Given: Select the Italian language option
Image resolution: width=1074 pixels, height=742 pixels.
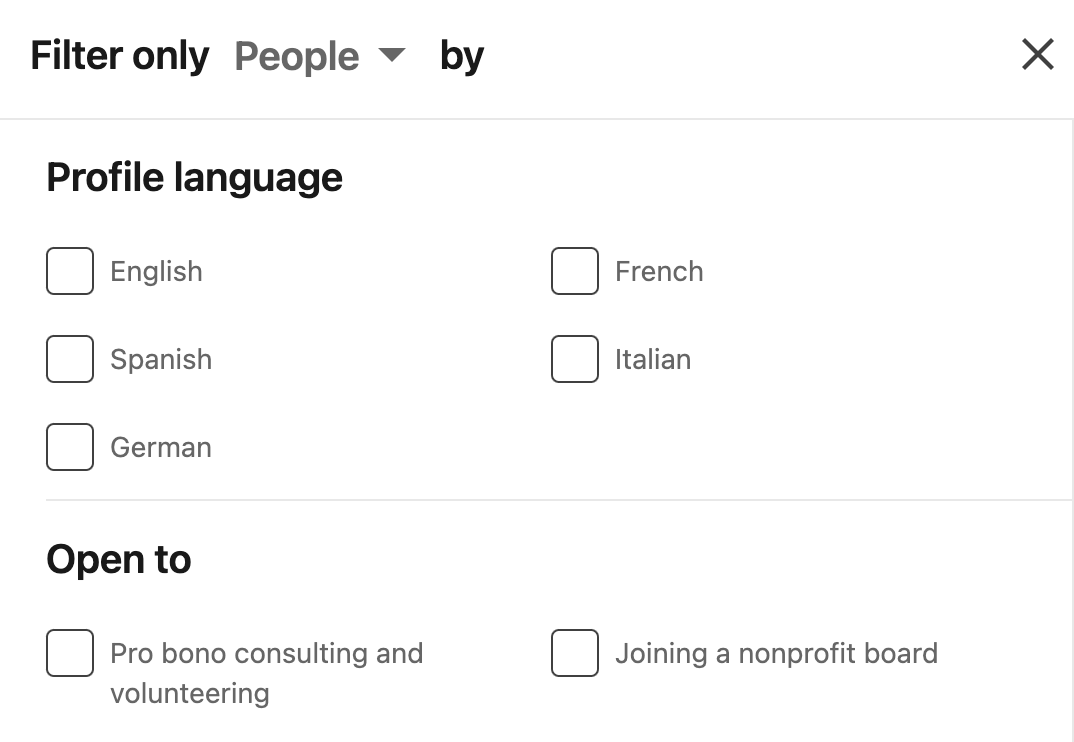Looking at the screenshot, I should [574, 359].
